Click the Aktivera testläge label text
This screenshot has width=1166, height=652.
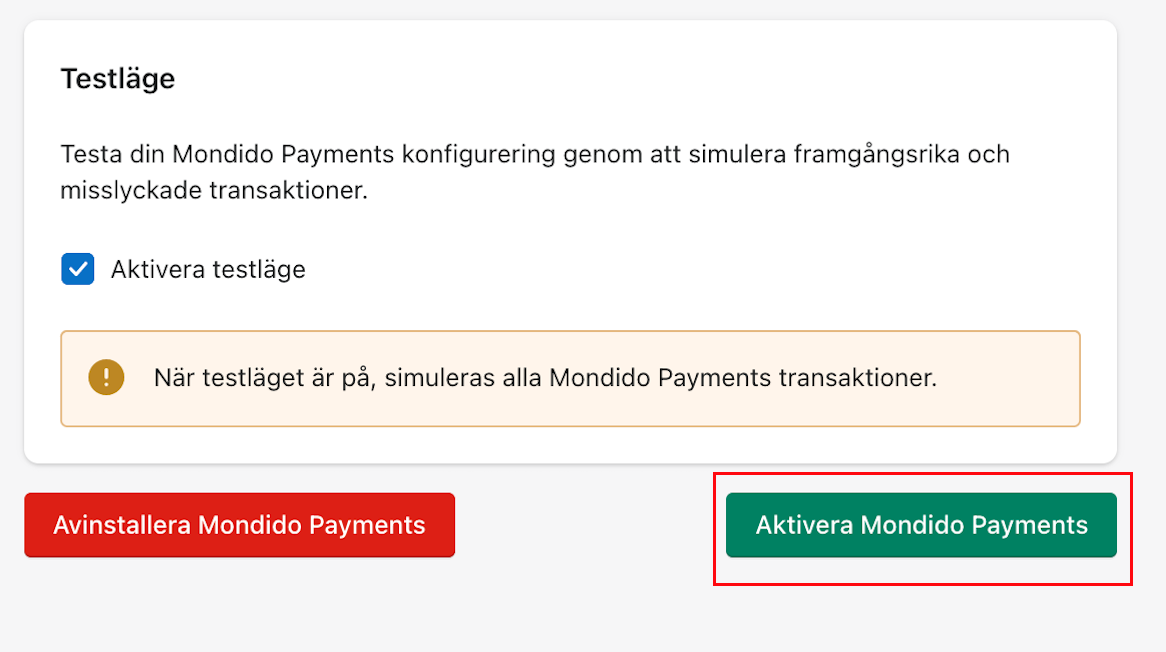(x=208, y=269)
